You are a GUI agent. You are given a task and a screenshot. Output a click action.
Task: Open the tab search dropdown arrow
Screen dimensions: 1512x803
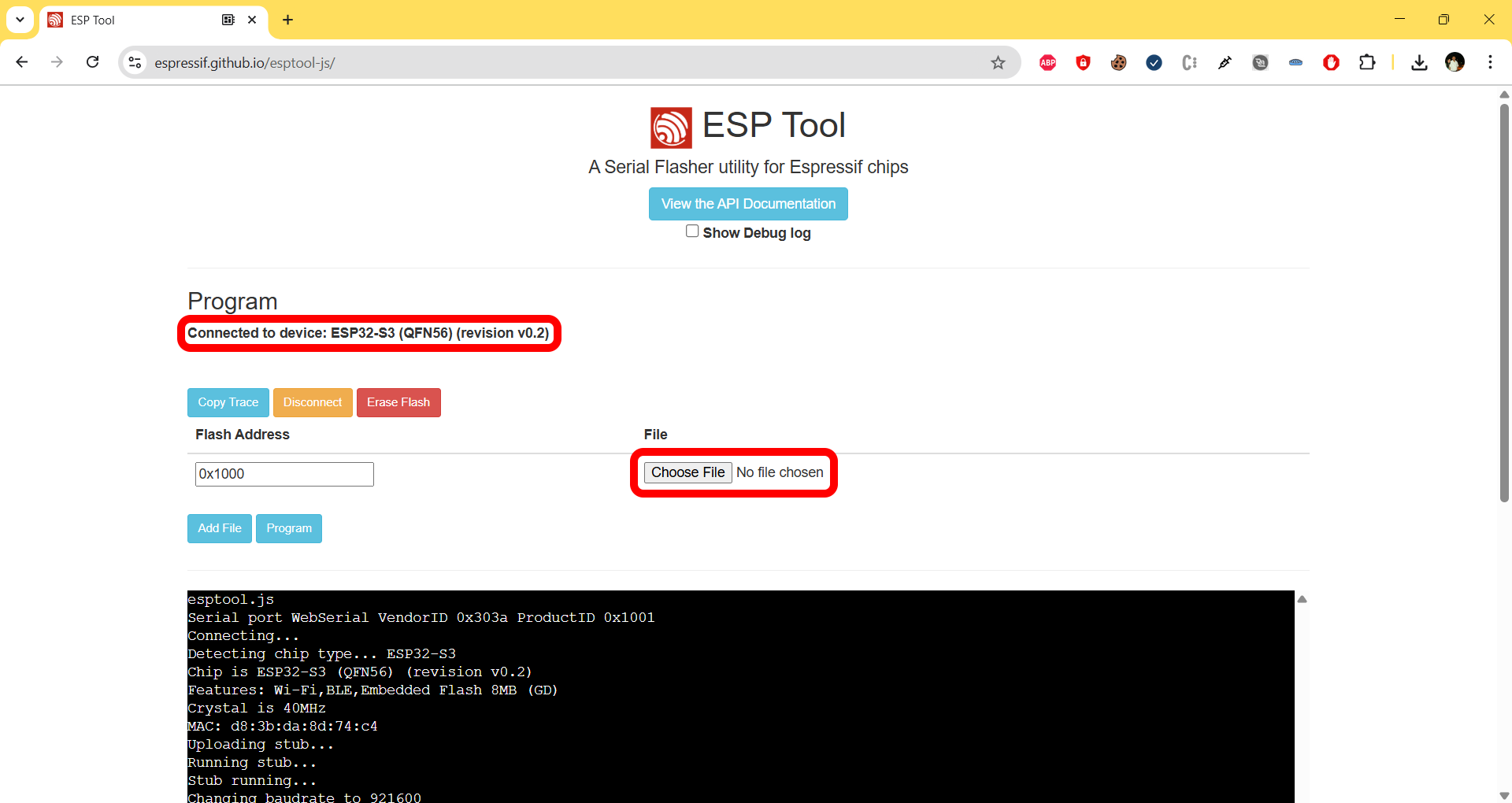(20, 20)
